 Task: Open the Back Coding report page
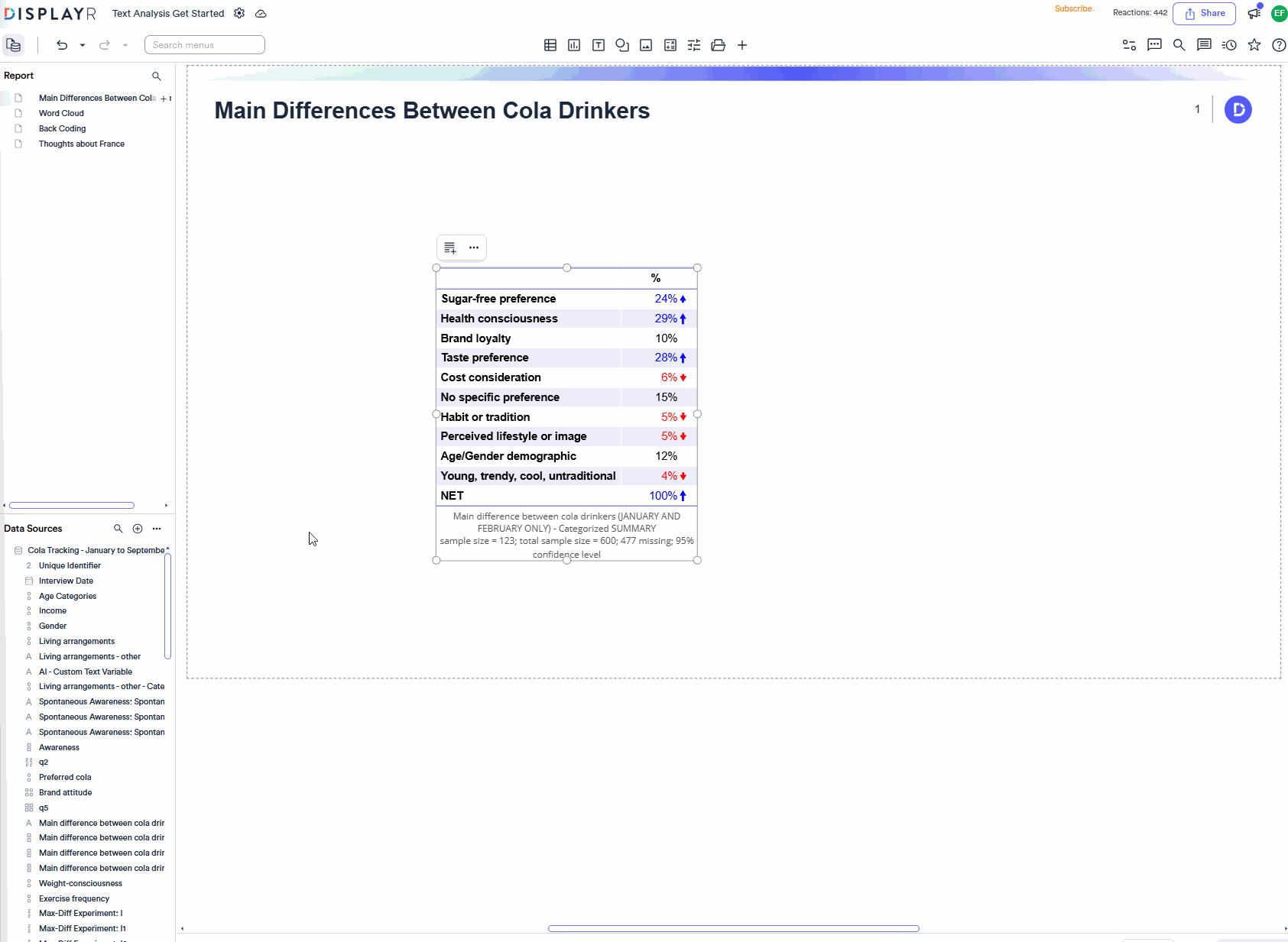click(x=62, y=128)
